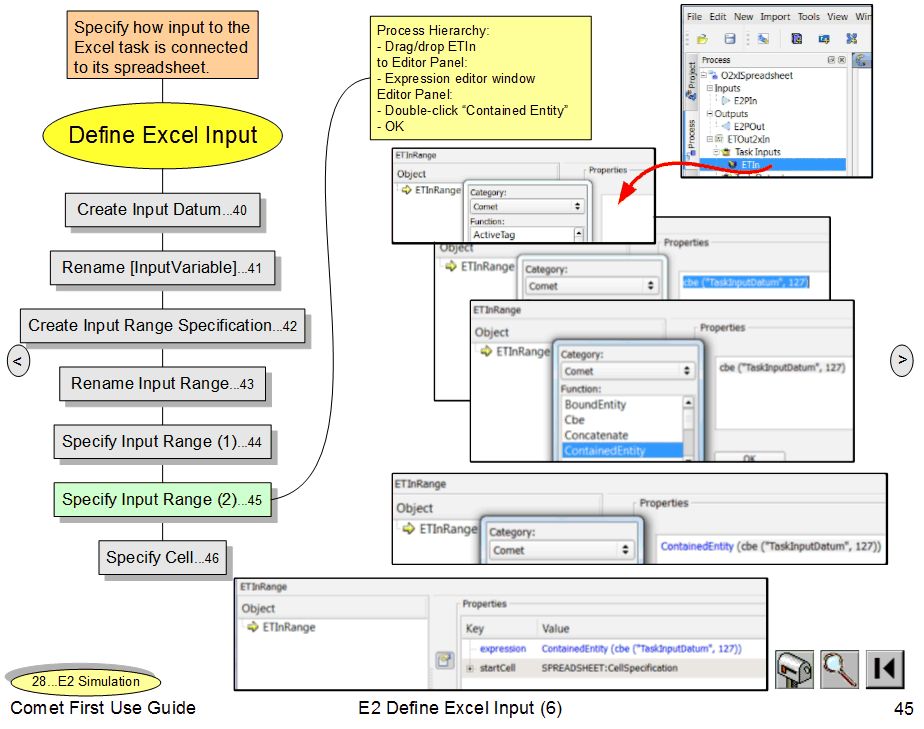Click the dark blue document toolbar icon
Image resolution: width=924 pixels, height=729 pixels.
point(796,39)
